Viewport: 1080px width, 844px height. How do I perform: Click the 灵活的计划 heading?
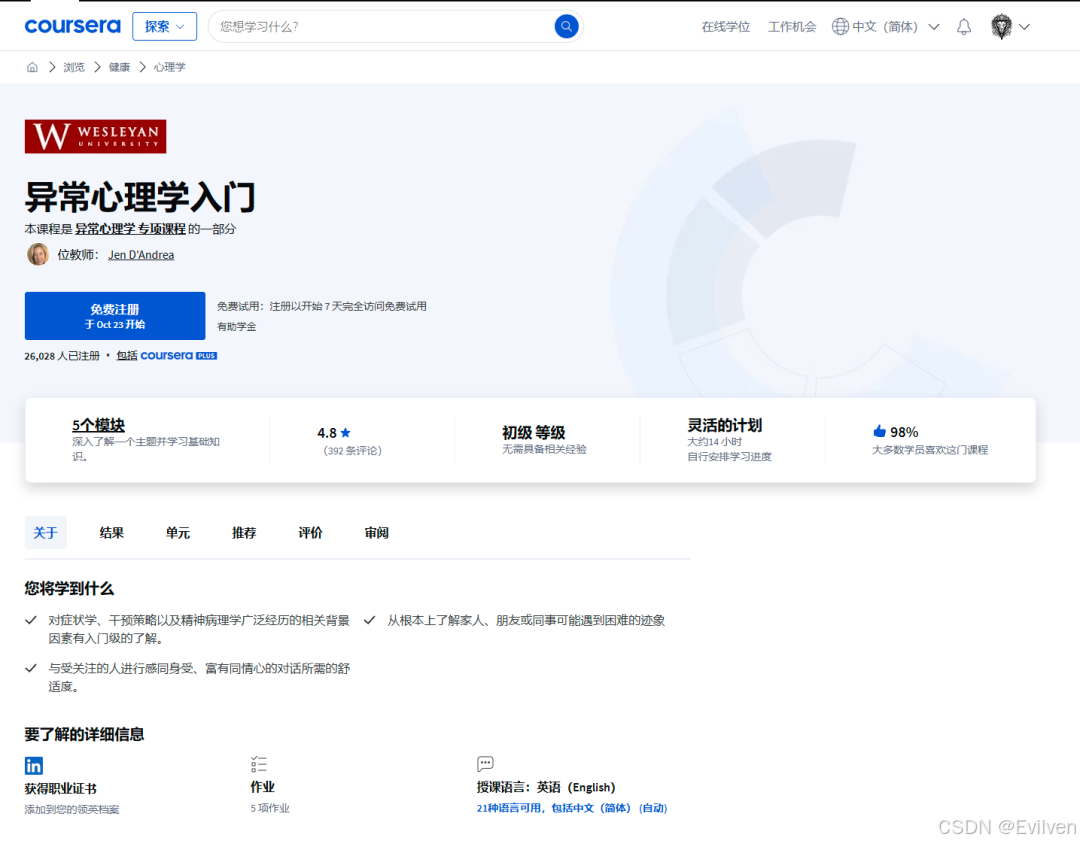coord(725,425)
